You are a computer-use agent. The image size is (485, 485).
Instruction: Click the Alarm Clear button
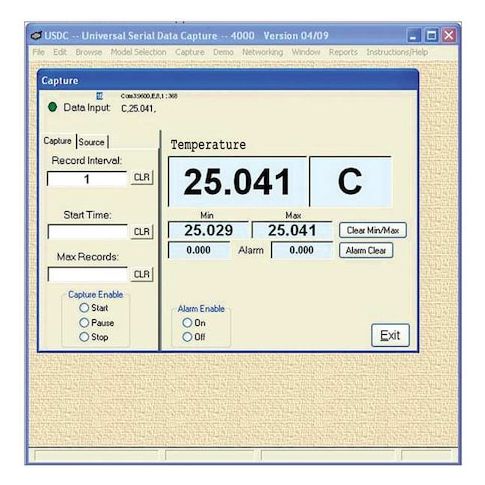(366, 250)
